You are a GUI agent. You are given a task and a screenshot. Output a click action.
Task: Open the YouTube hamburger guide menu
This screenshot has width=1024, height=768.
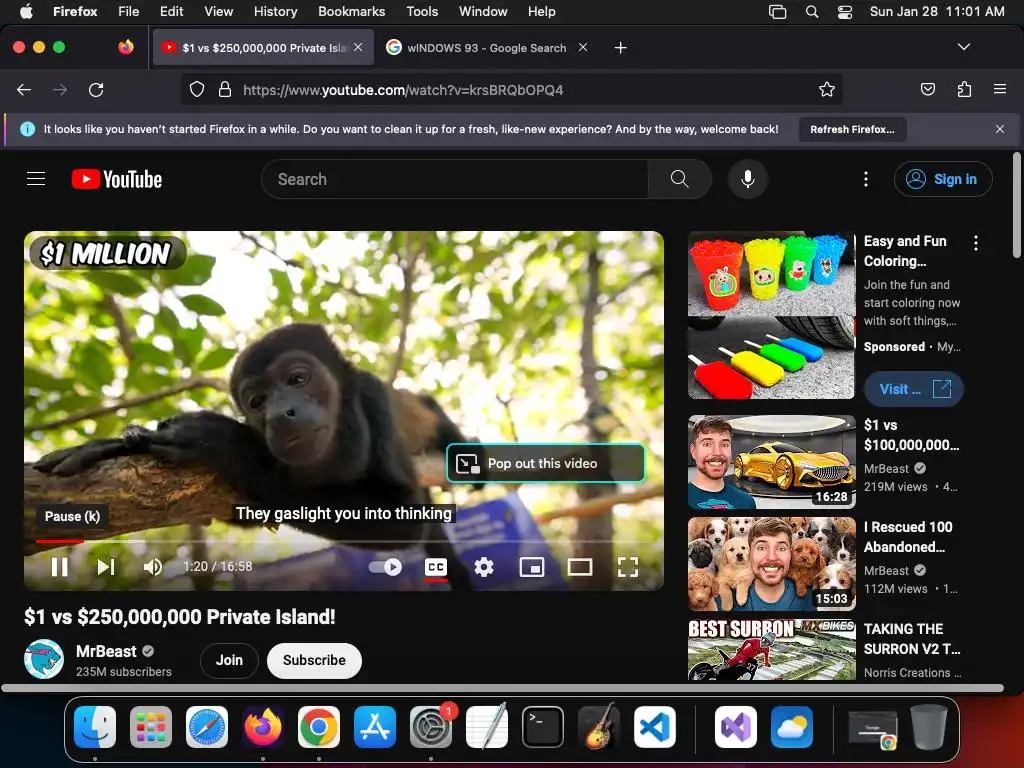pyautogui.click(x=36, y=178)
